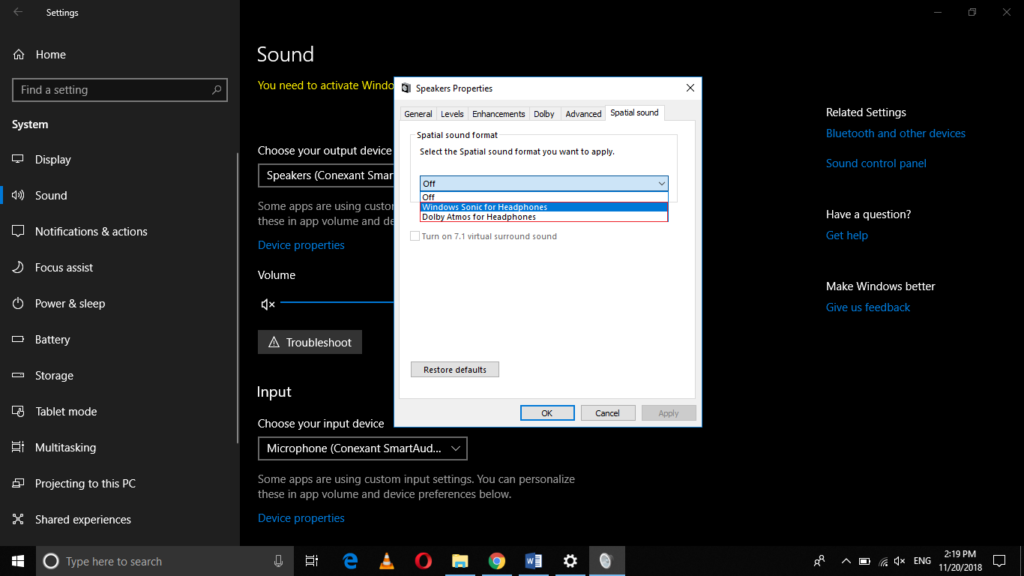Switch to the Advanced tab

583,114
